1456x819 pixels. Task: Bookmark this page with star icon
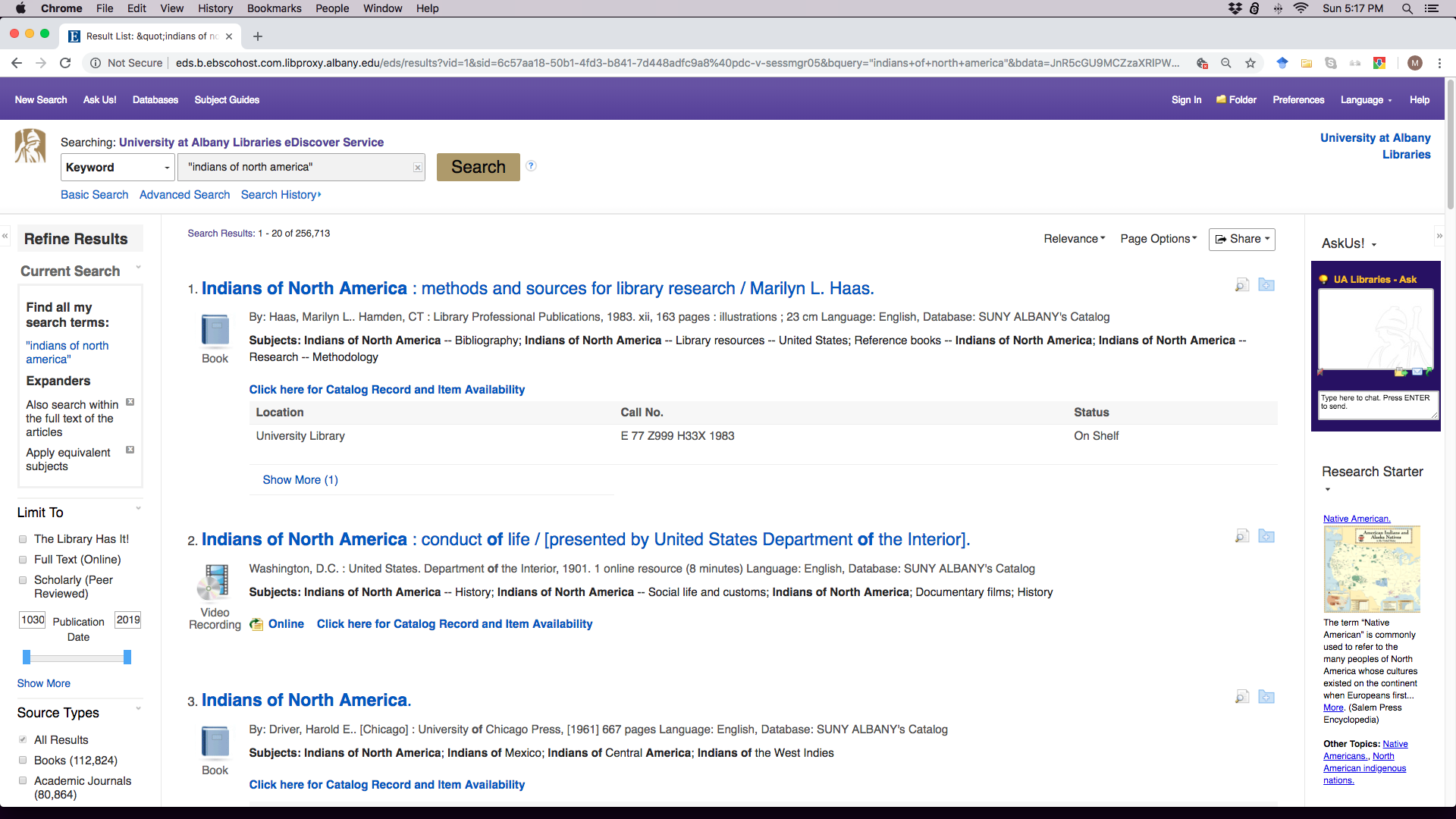tap(1250, 63)
